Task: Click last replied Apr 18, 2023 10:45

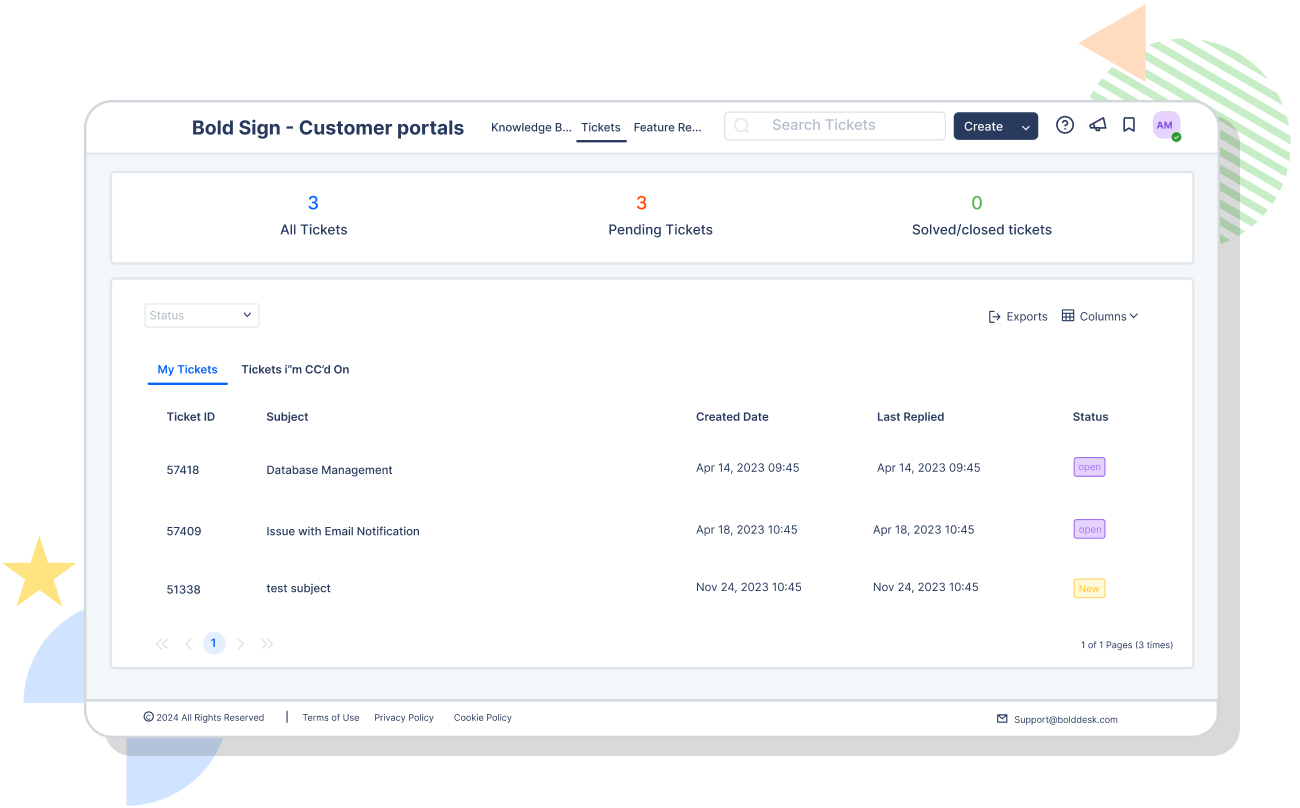Action: tap(924, 530)
